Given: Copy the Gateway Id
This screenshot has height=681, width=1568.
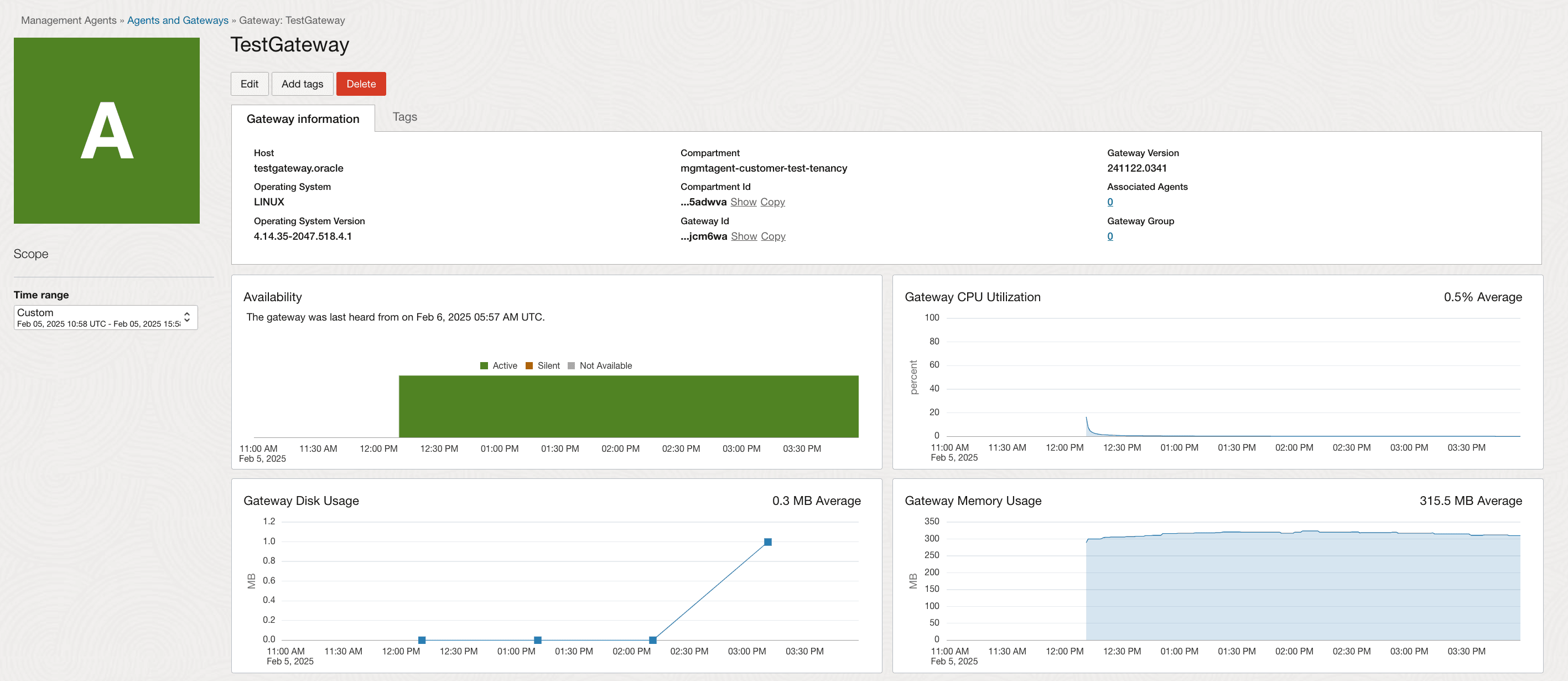Looking at the screenshot, I should point(772,236).
